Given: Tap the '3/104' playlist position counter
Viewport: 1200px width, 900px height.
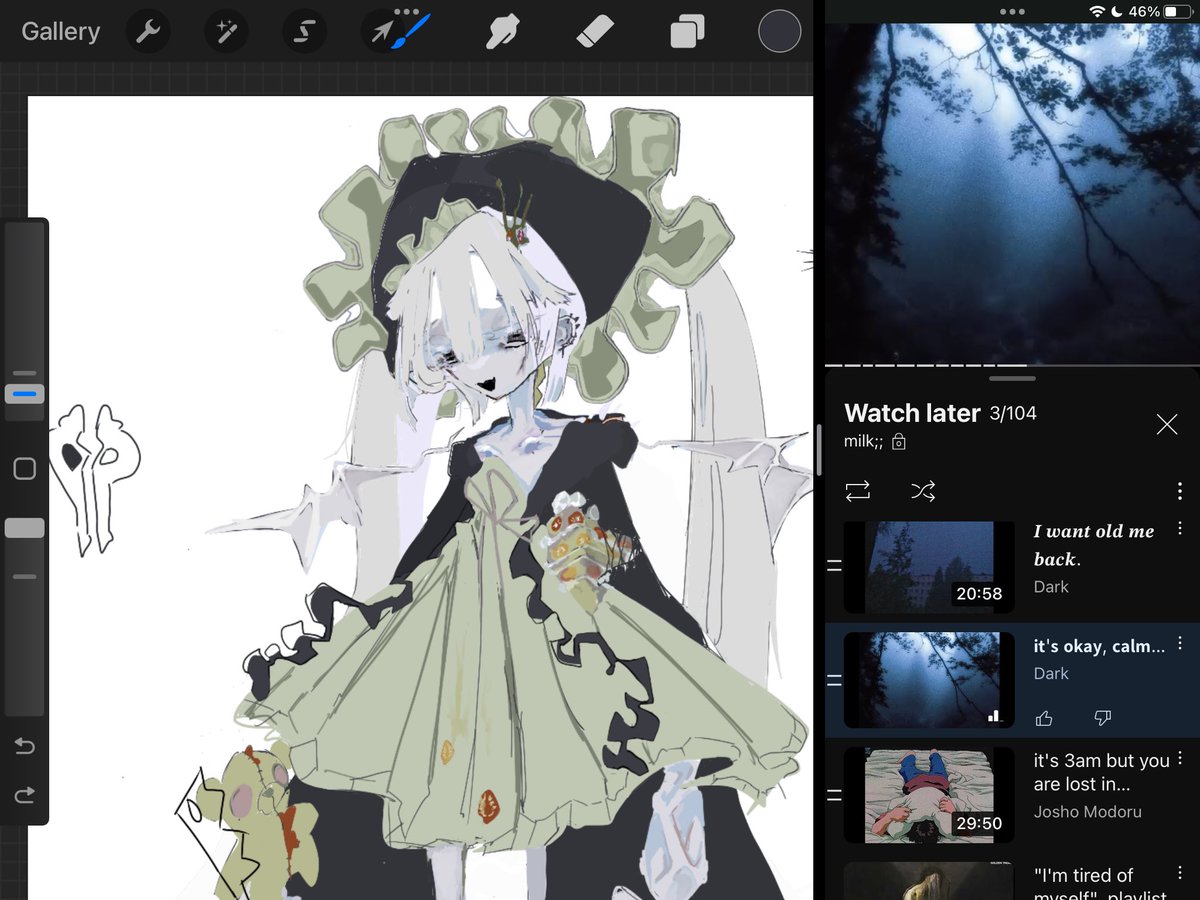Looking at the screenshot, I should click(x=1013, y=413).
